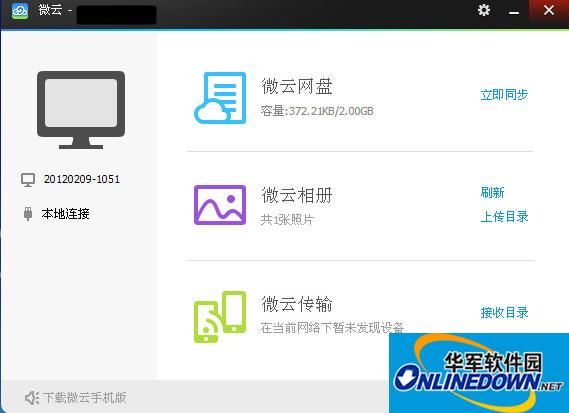This screenshot has height=413, width=569.
Task: Click computer name 20120209-1051
Action: click(x=82, y=179)
